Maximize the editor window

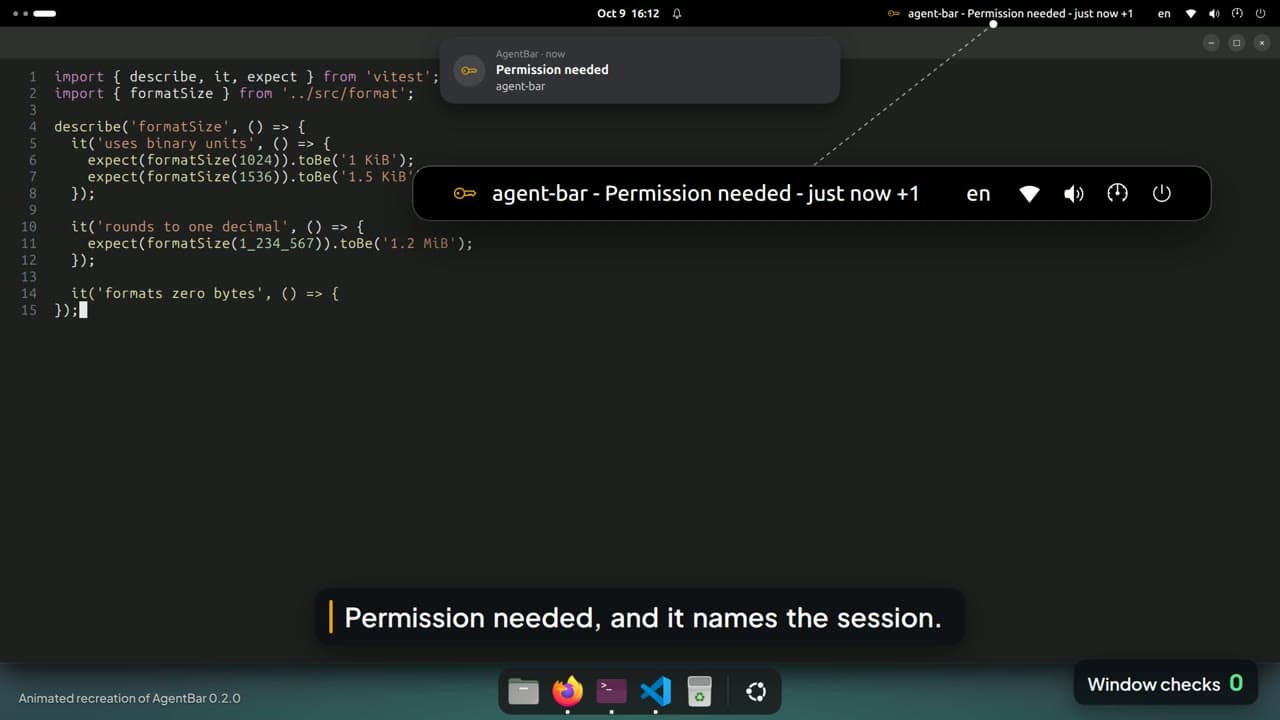click(x=1236, y=43)
